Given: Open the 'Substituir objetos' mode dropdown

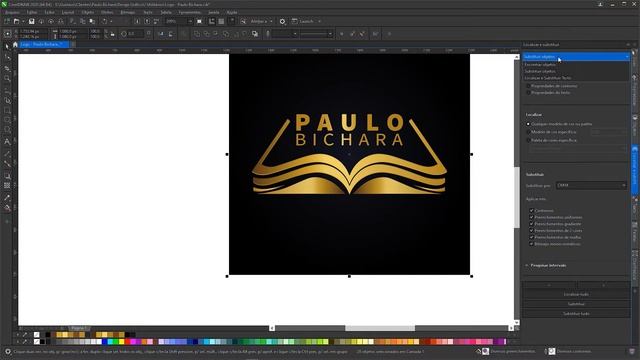Looking at the screenshot, I should tap(576, 57).
